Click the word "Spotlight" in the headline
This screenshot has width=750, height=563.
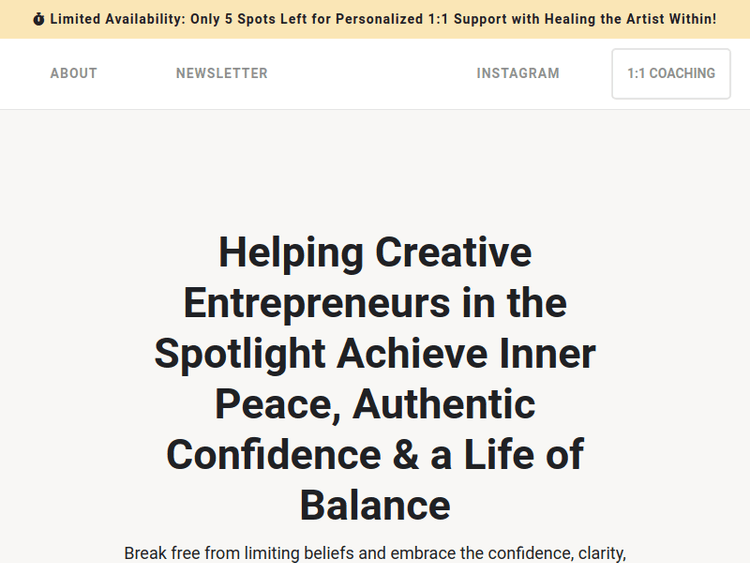(240, 353)
